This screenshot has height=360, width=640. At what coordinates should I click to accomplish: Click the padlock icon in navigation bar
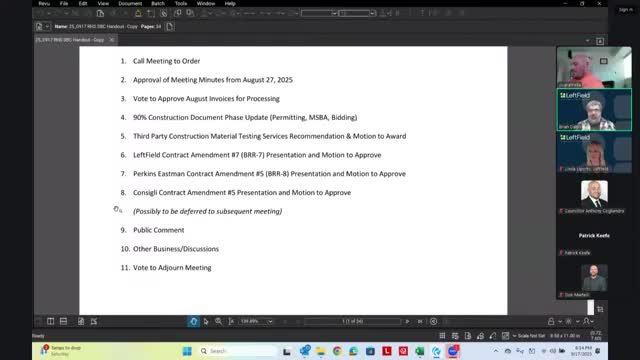click(551, 321)
